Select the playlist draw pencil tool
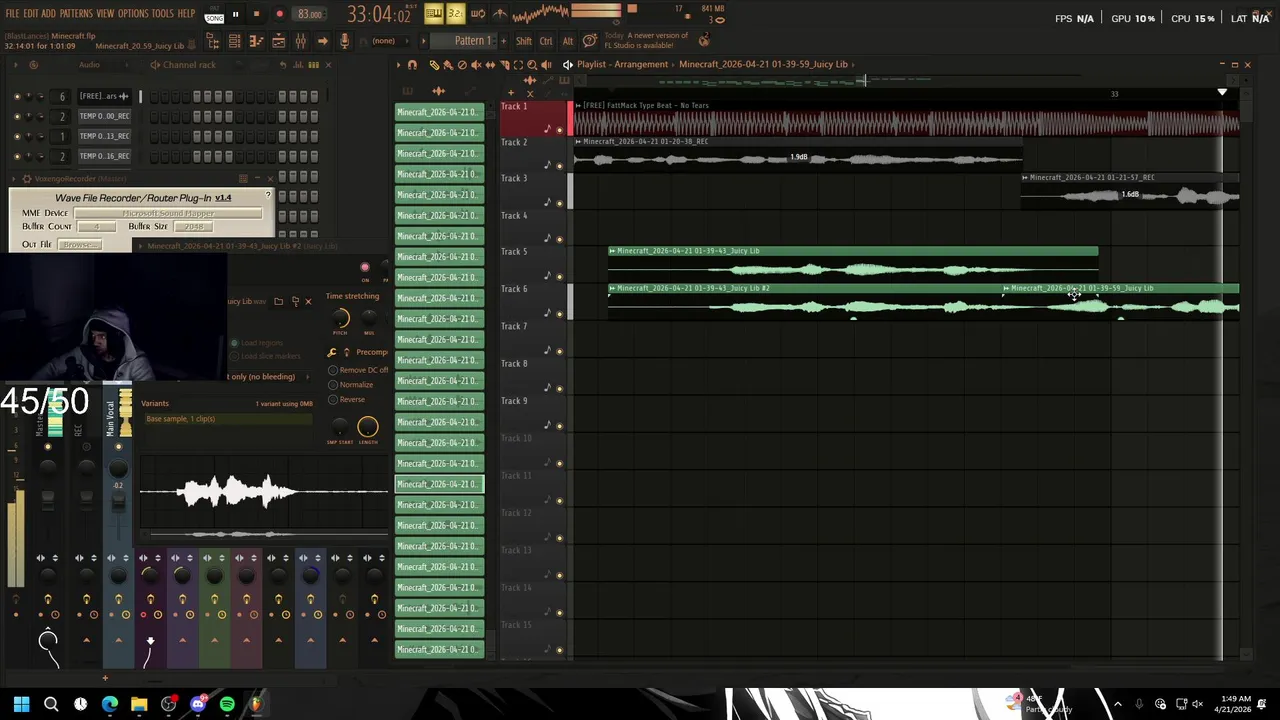 pos(434,65)
